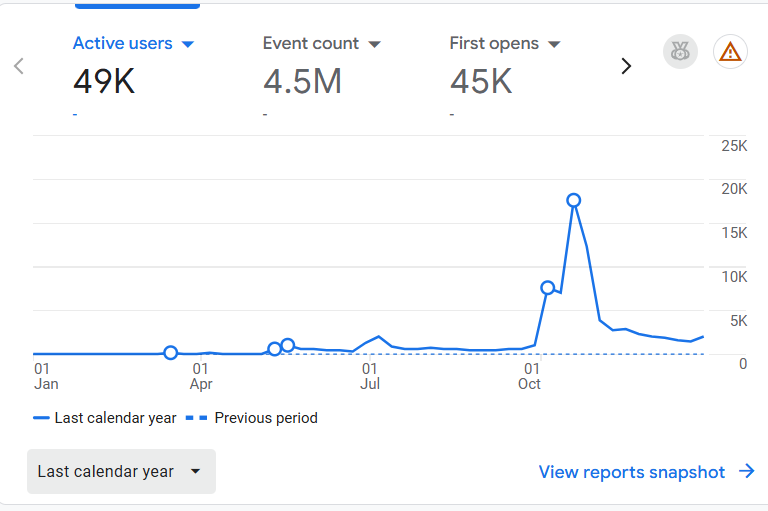Viewport: 768px width, 511px height.
Task: Click the right chevron to show more metrics
Action: coord(627,67)
